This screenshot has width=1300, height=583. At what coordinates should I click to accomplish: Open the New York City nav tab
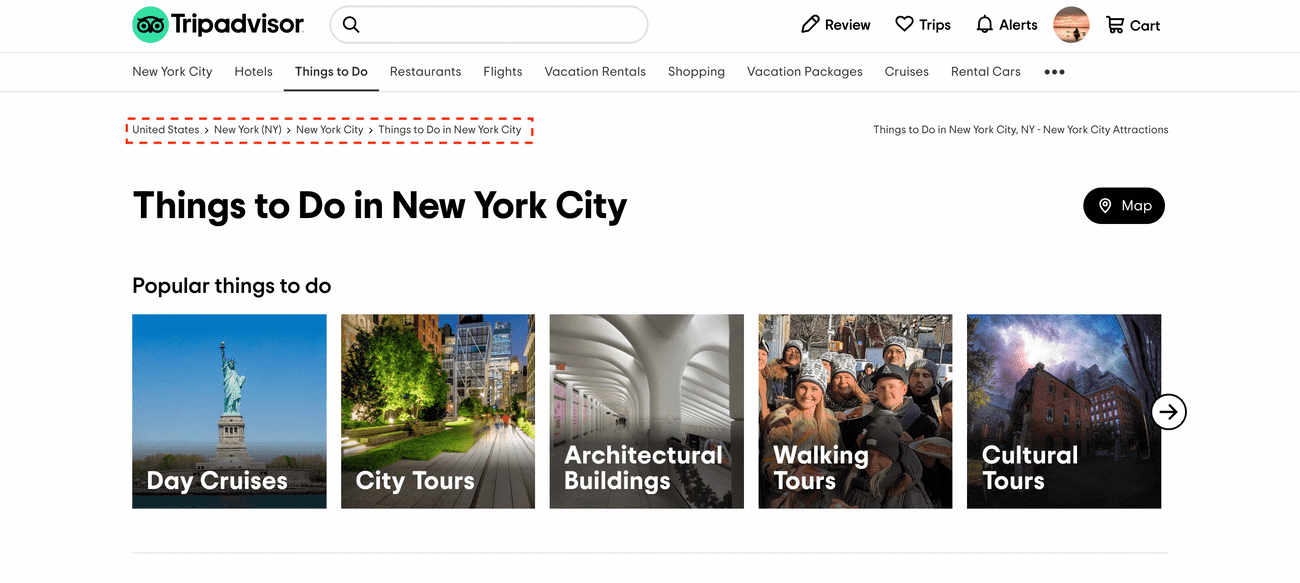pos(172,72)
